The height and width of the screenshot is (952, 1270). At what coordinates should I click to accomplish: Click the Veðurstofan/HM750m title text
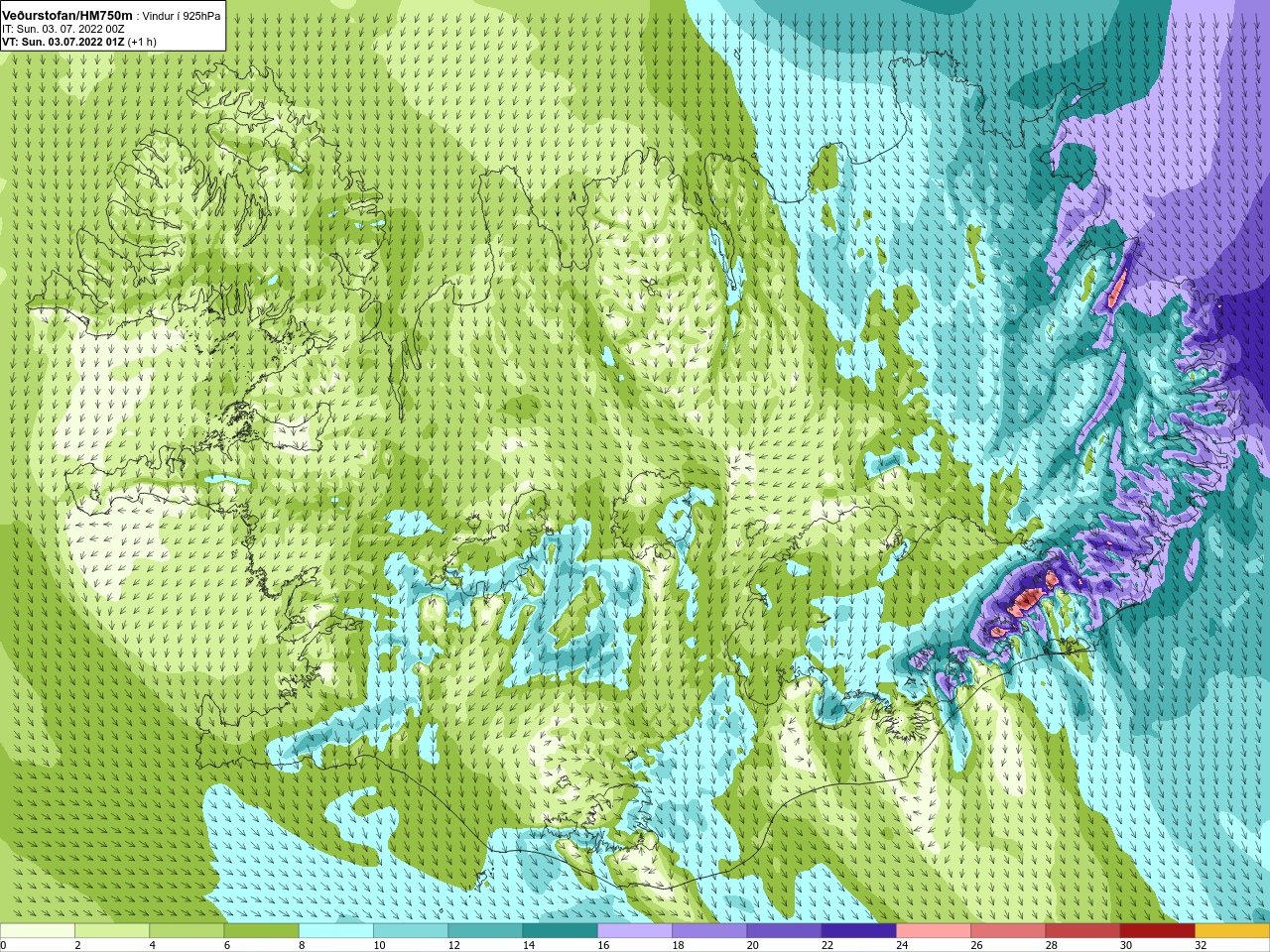[x=68, y=16]
